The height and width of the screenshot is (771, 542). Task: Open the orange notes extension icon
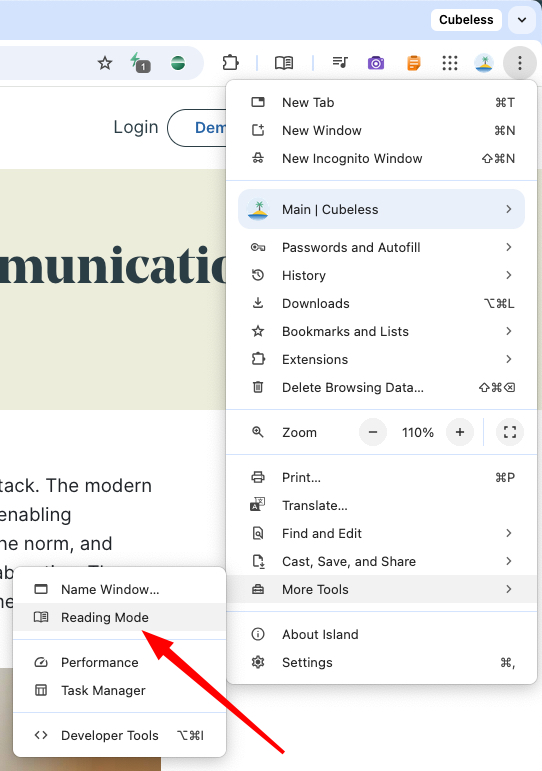[x=414, y=63]
